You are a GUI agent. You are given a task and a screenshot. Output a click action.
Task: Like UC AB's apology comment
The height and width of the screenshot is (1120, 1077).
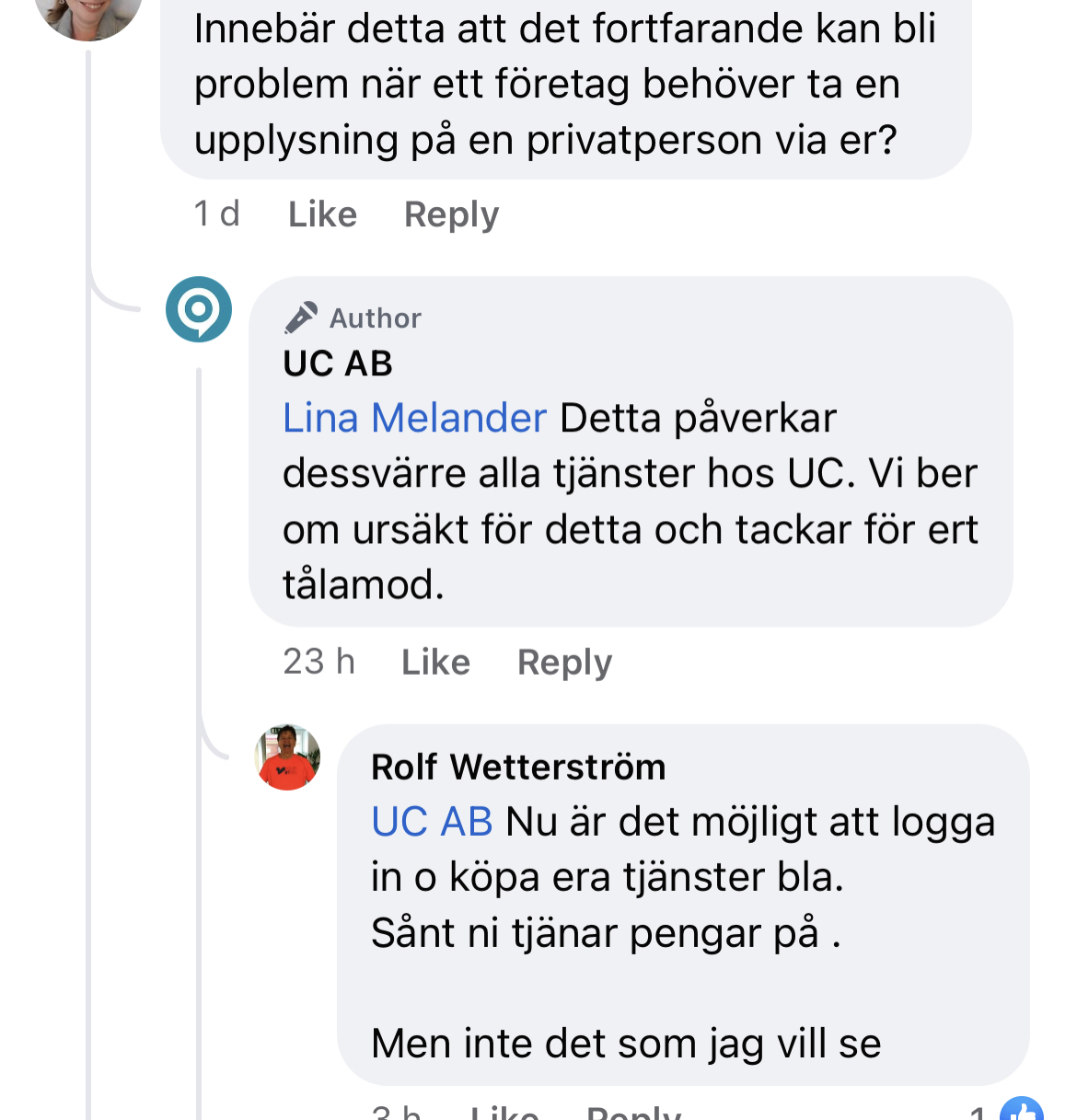[x=435, y=663]
